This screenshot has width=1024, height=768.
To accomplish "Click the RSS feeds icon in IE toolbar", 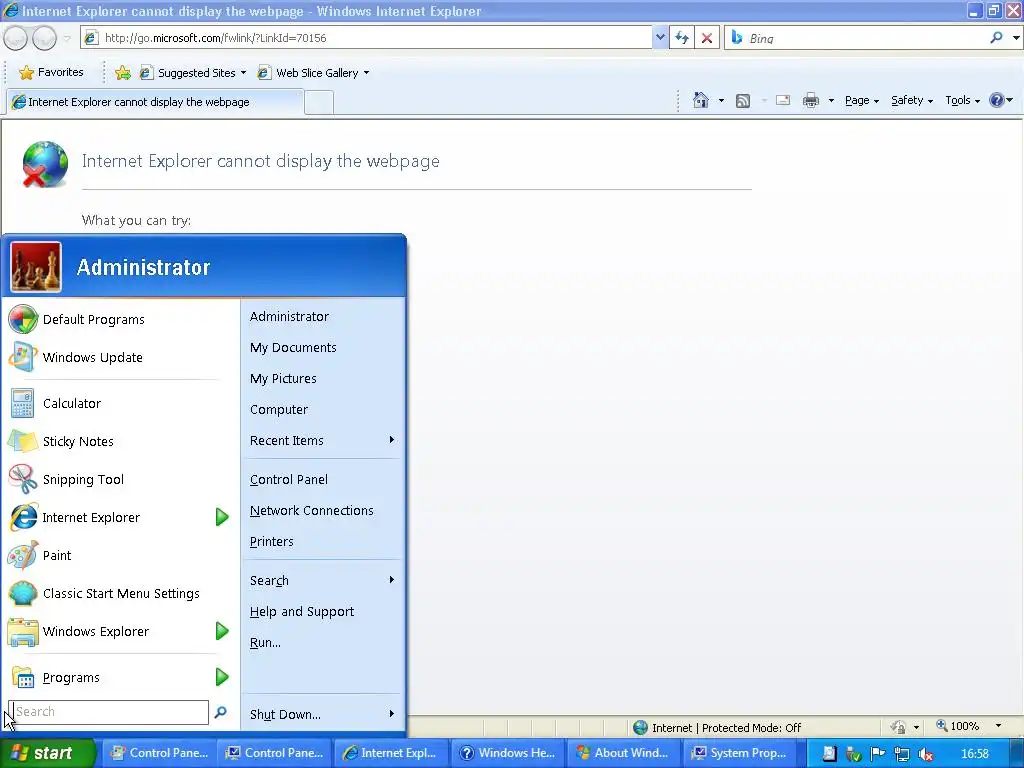I will coord(743,101).
